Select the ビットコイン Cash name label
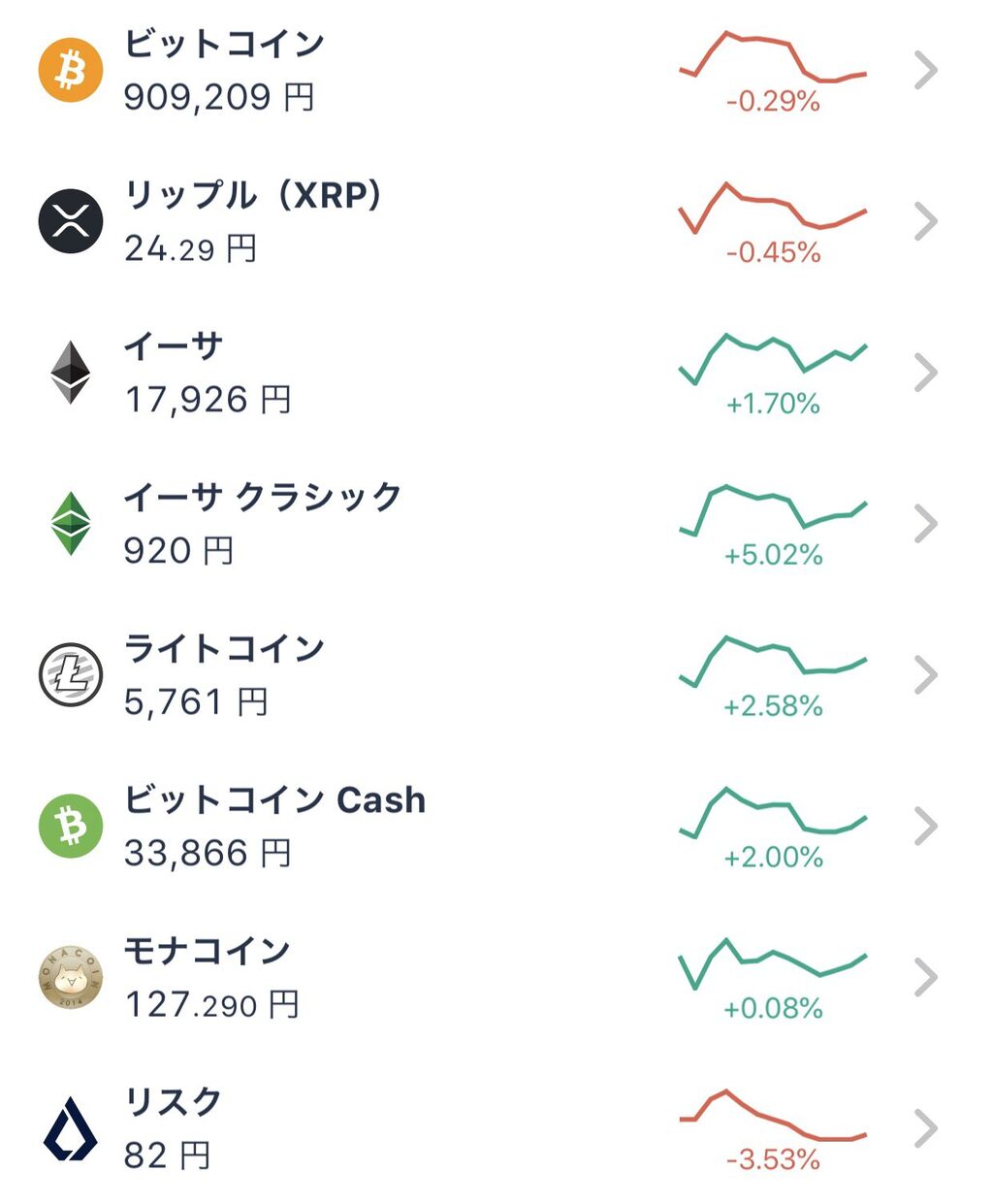The height and width of the screenshot is (1204, 993). pyautogui.click(x=274, y=799)
